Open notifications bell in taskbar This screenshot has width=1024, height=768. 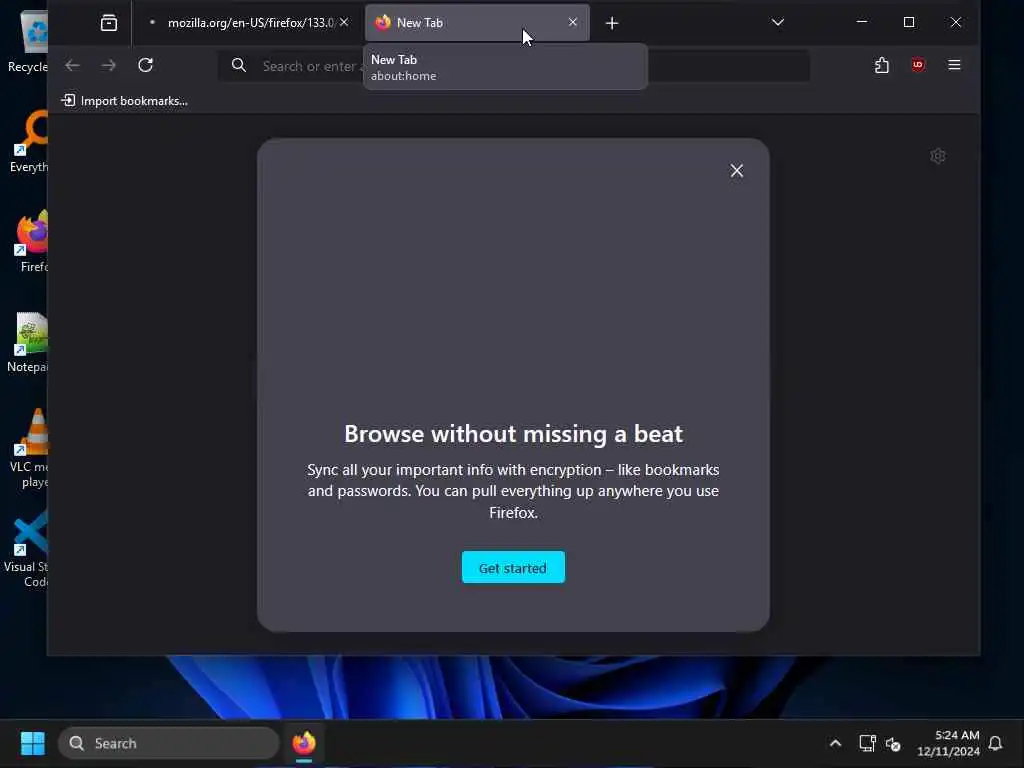point(995,743)
